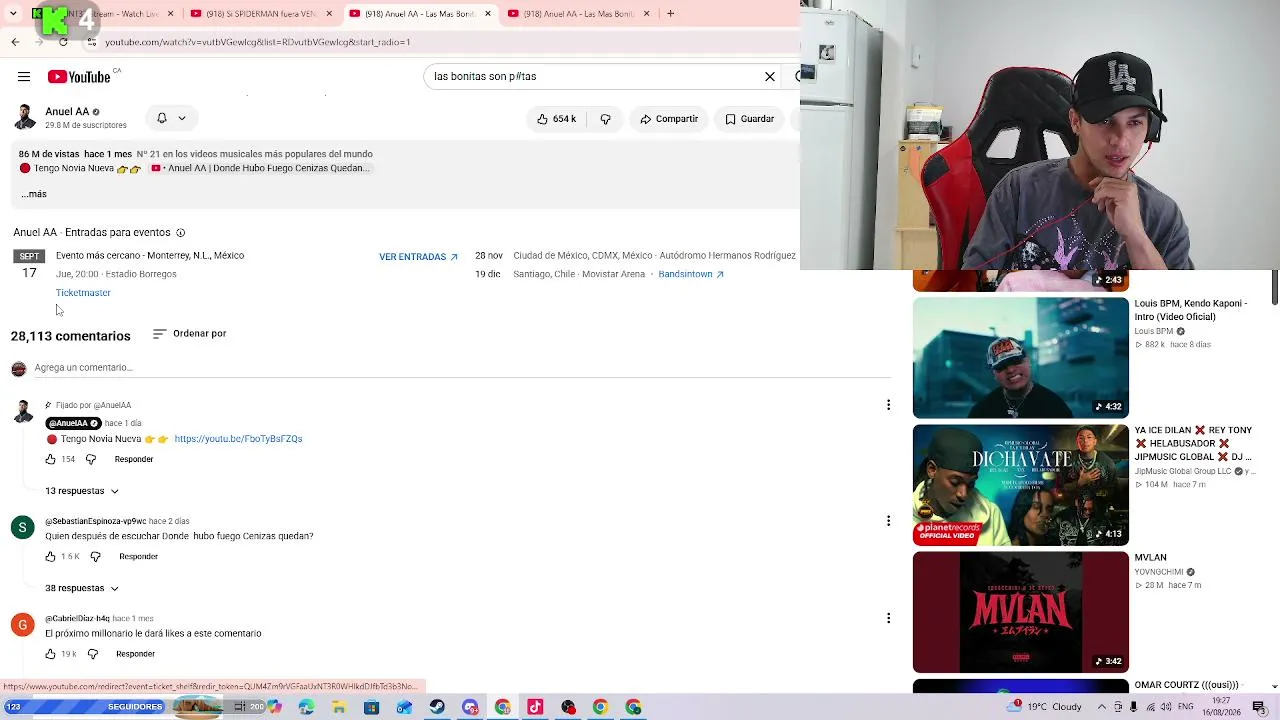Expand '13 respuestas' replies
Screen dimensions: 1280x720
pyautogui.click(x=82, y=491)
